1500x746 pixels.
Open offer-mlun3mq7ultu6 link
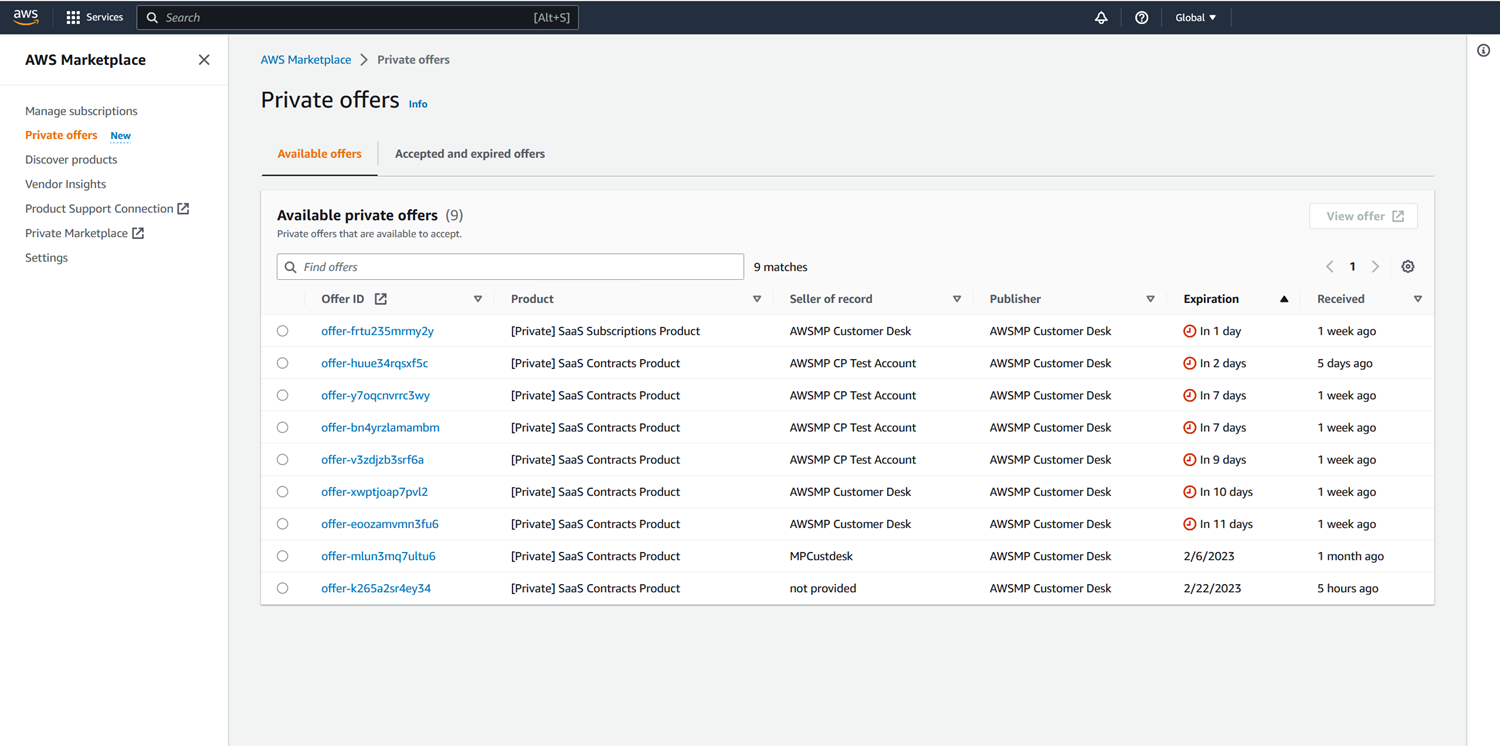[x=378, y=556]
